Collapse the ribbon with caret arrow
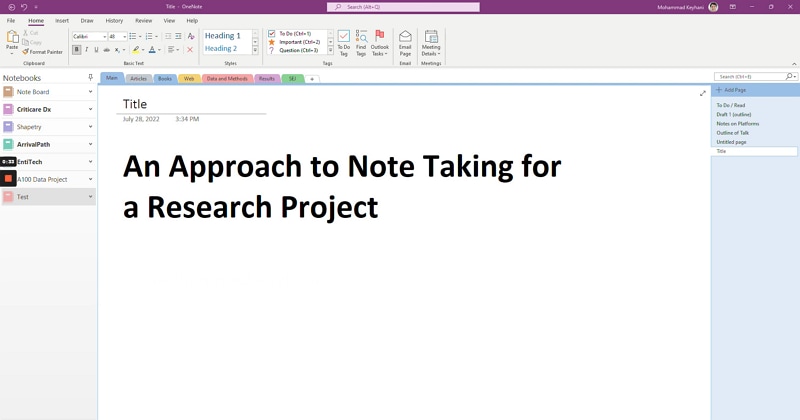Image resolution: width=800 pixels, height=420 pixels. tap(794, 64)
